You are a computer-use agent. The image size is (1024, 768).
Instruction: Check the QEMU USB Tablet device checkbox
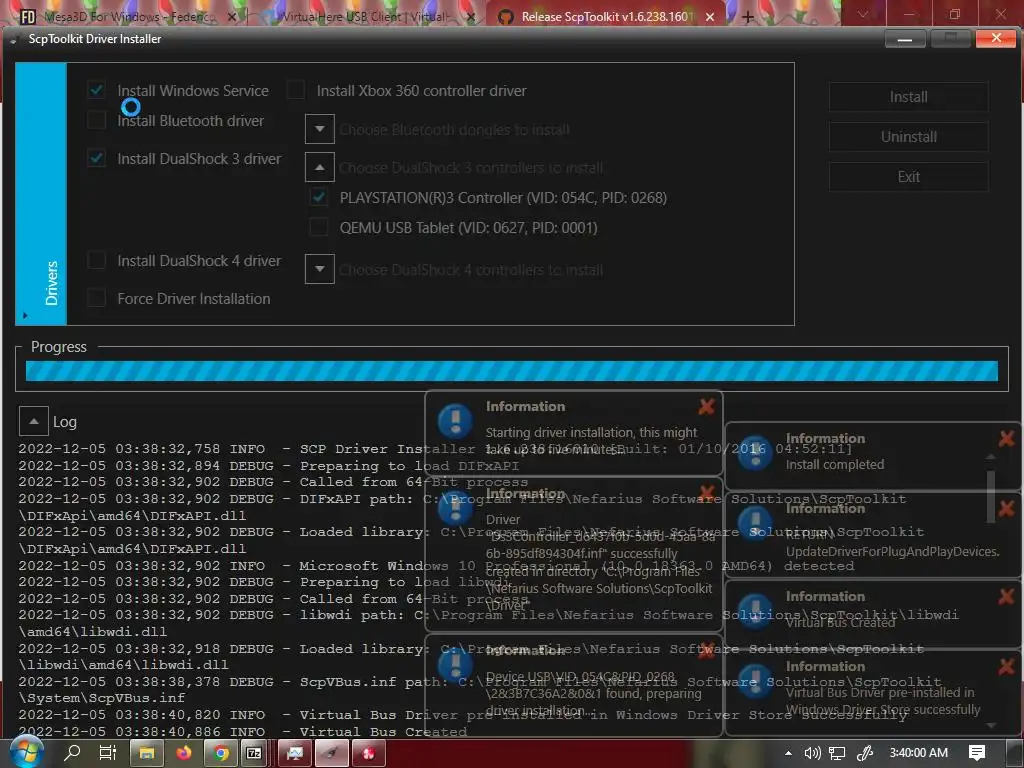pyautogui.click(x=319, y=227)
